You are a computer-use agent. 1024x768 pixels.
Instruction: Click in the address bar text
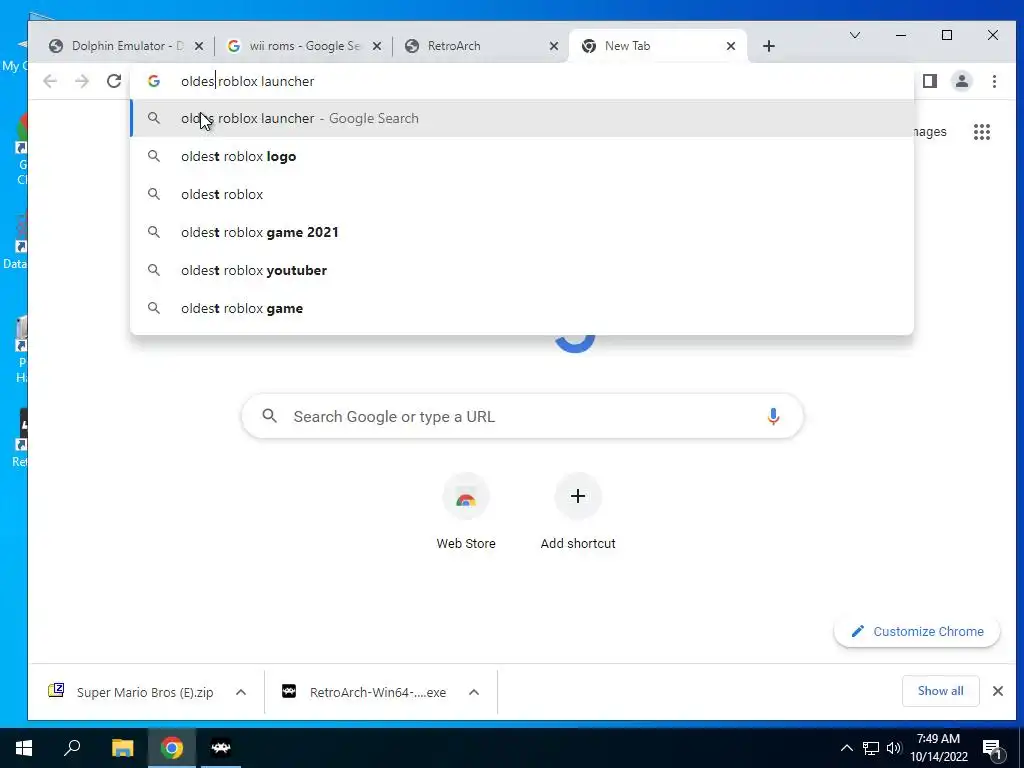[x=248, y=81]
